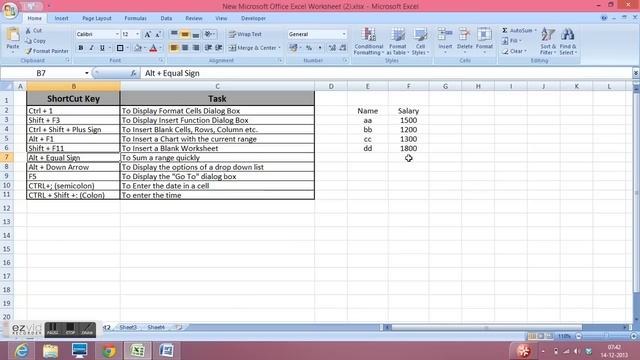The height and width of the screenshot is (360, 640).
Task: Open Find & Select menu
Action: click(x=568, y=41)
